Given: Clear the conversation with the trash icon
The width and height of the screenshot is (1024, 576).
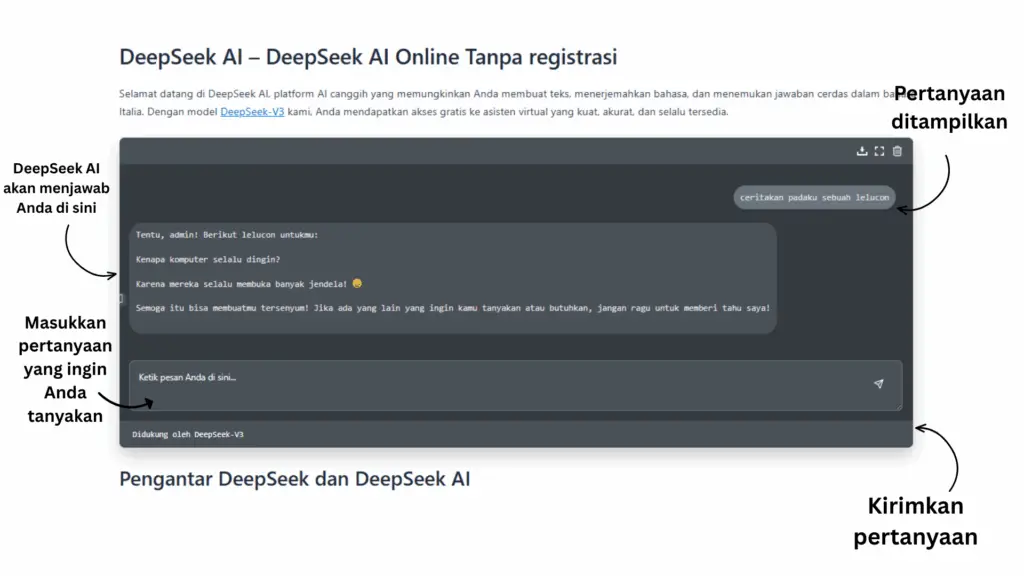Looking at the screenshot, I should [897, 151].
